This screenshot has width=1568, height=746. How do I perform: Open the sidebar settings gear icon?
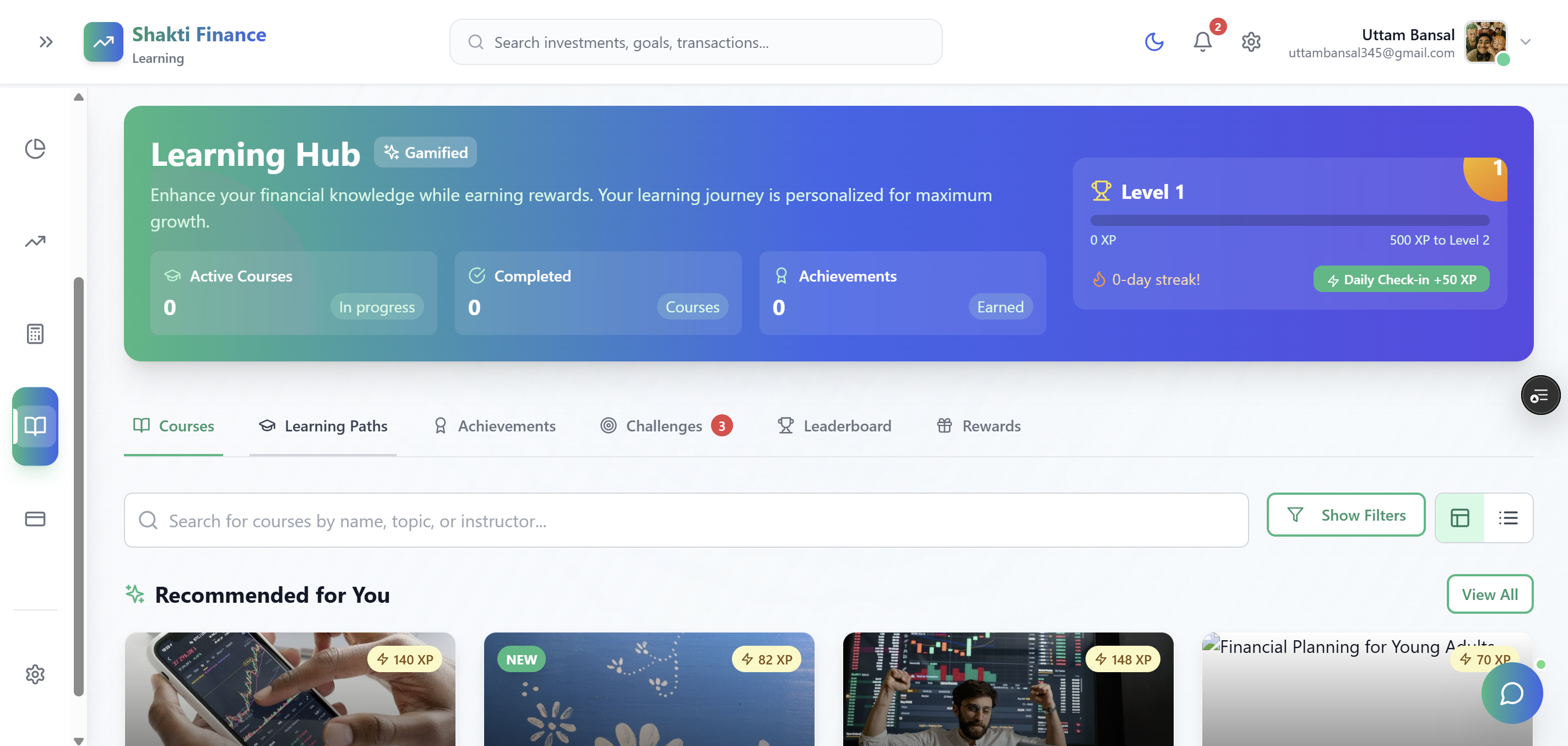click(x=35, y=674)
